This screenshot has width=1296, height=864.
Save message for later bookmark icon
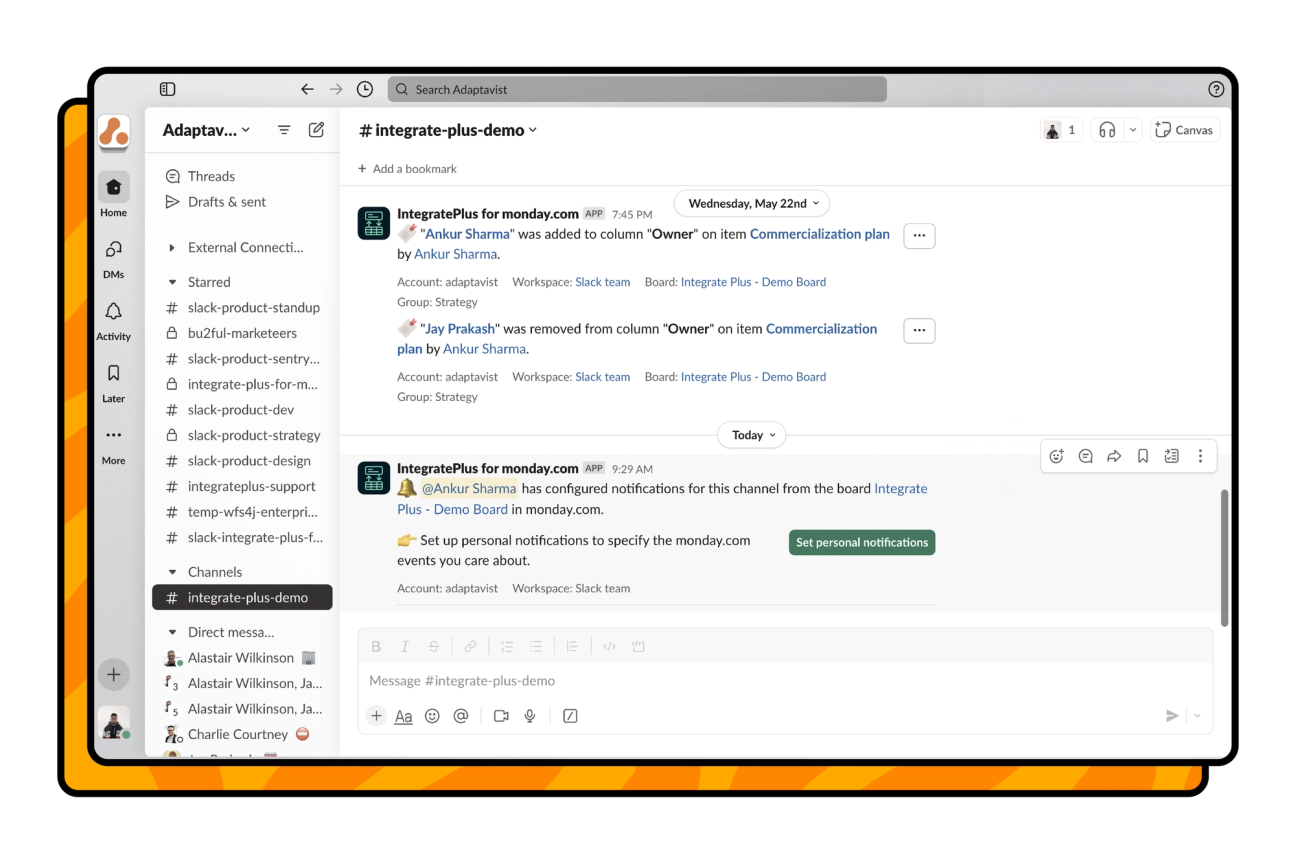(1143, 456)
